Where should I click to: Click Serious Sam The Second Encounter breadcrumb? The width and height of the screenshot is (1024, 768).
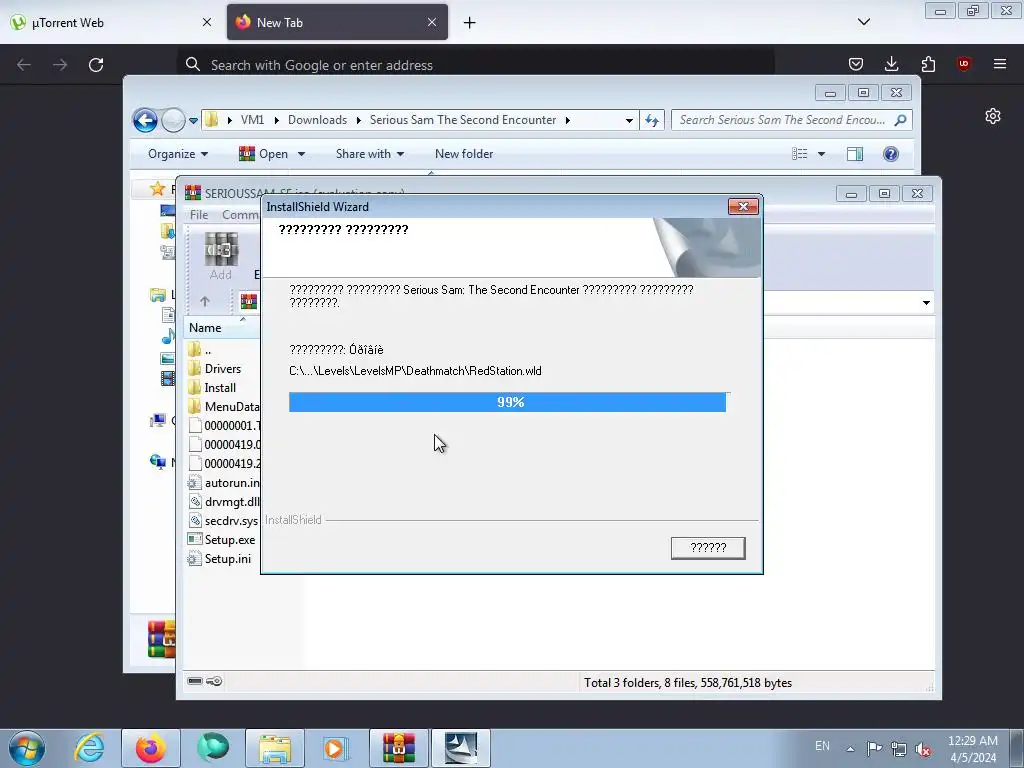point(463,120)
